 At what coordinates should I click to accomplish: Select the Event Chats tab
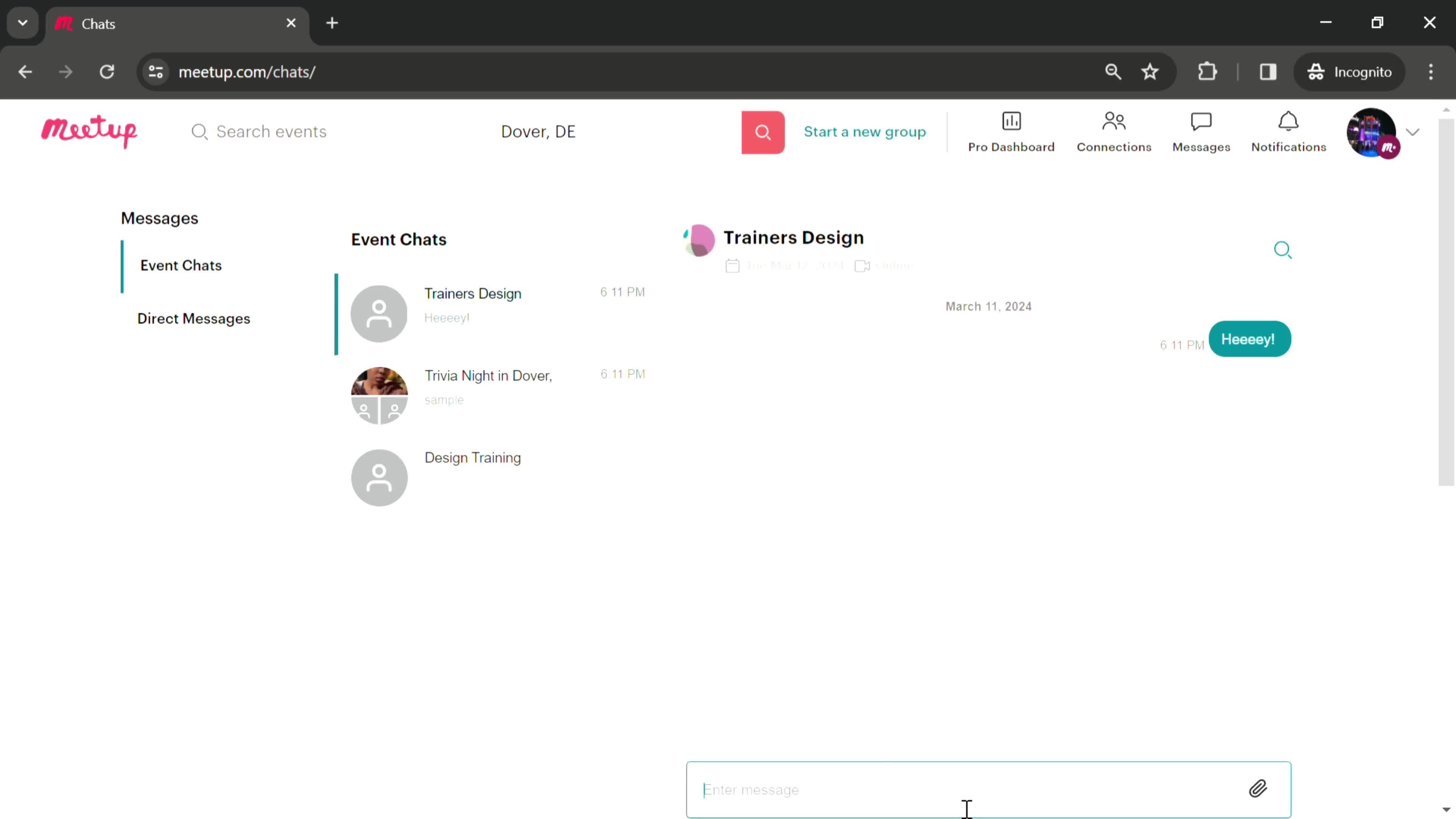coord(181,265)
